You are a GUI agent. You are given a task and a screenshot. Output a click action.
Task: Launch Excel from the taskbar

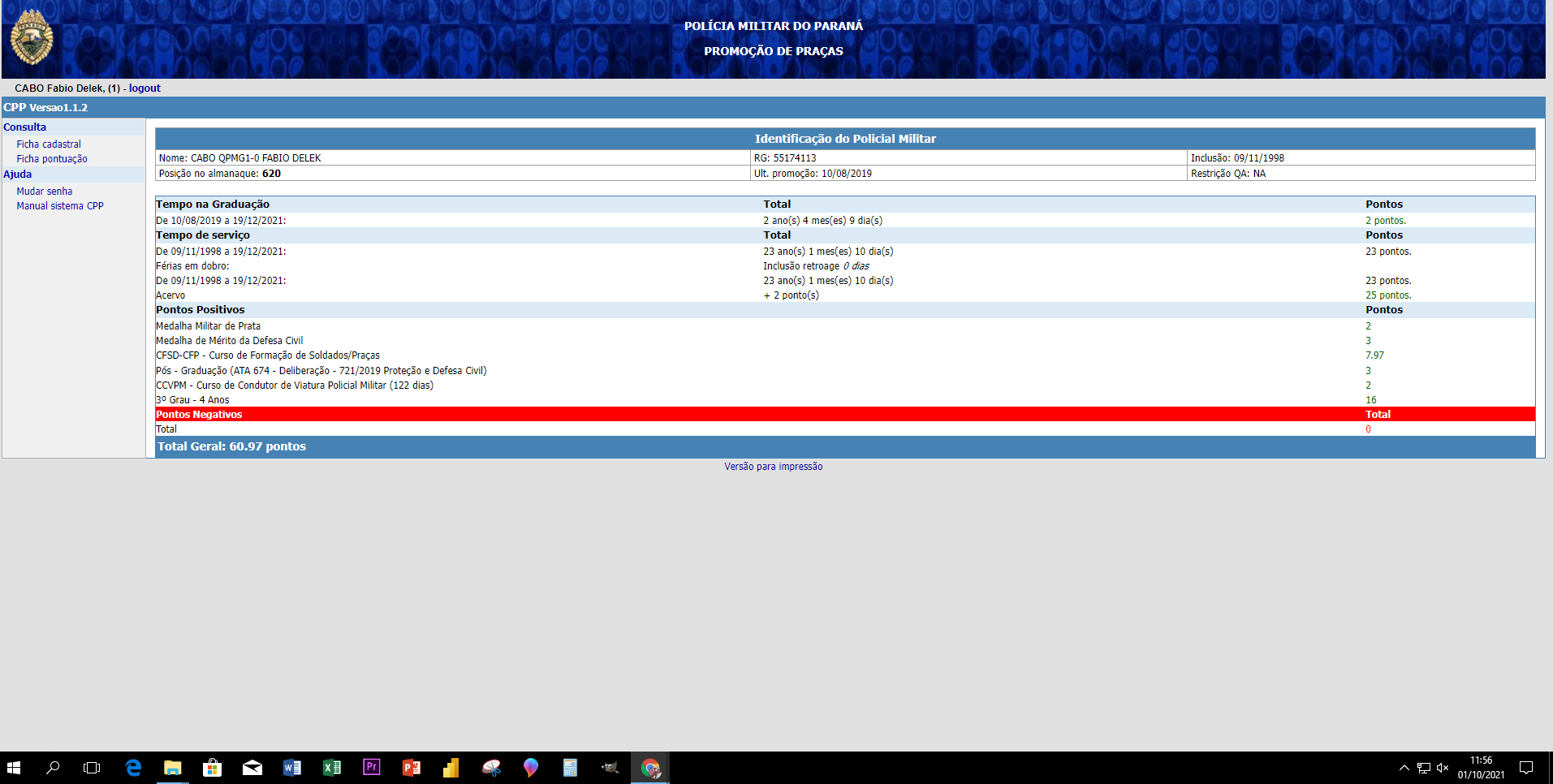click(x=331, y=768)
